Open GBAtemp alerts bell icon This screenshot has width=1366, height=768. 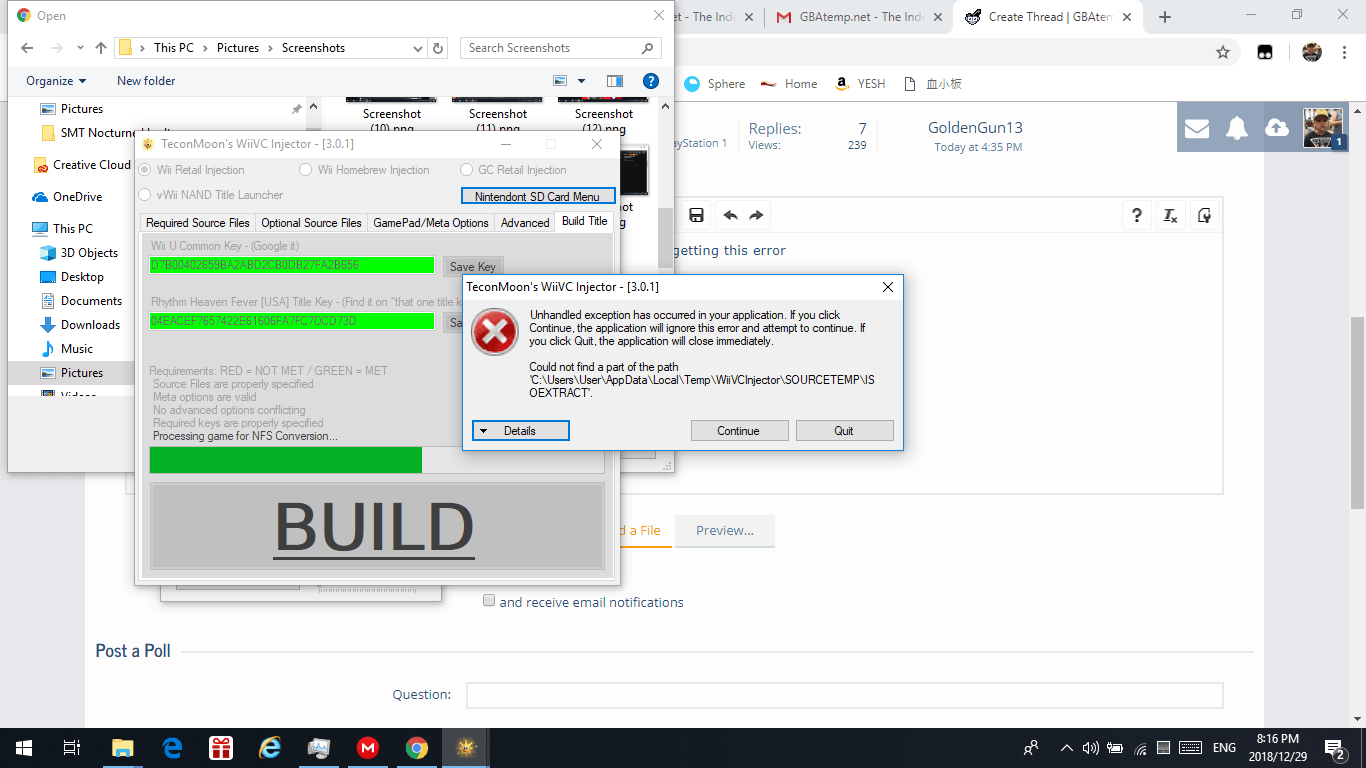click(x=1237, y=128)
